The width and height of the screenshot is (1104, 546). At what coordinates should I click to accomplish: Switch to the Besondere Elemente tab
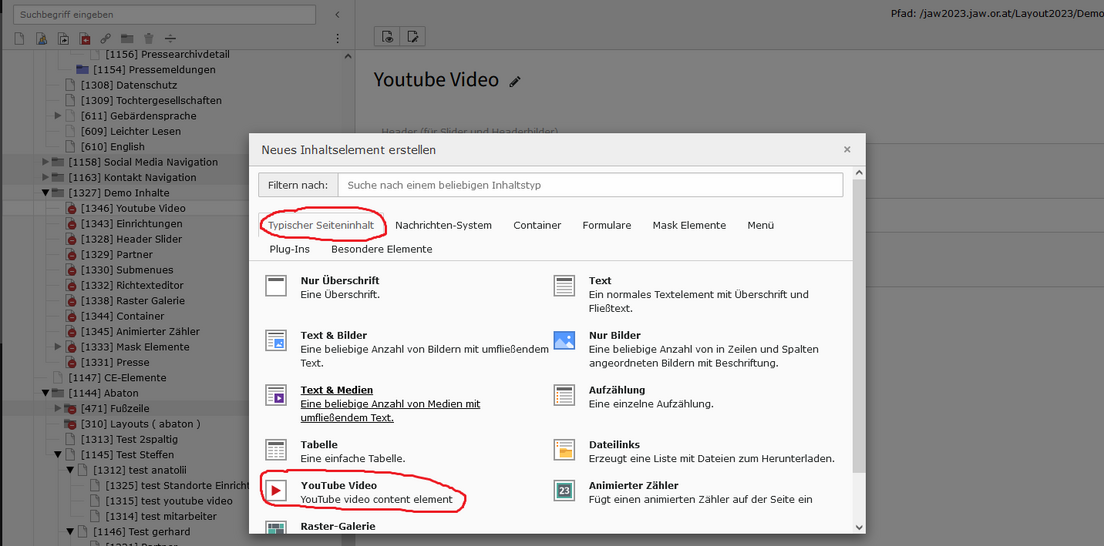382,249
